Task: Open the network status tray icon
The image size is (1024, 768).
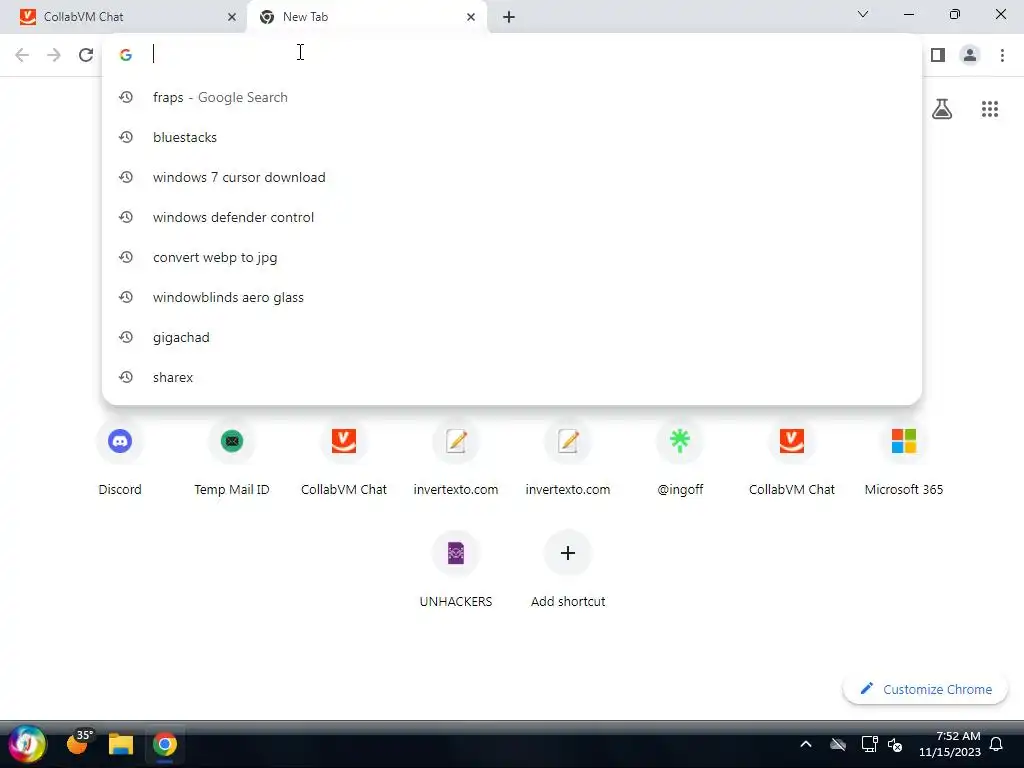Action: (869, 744)
